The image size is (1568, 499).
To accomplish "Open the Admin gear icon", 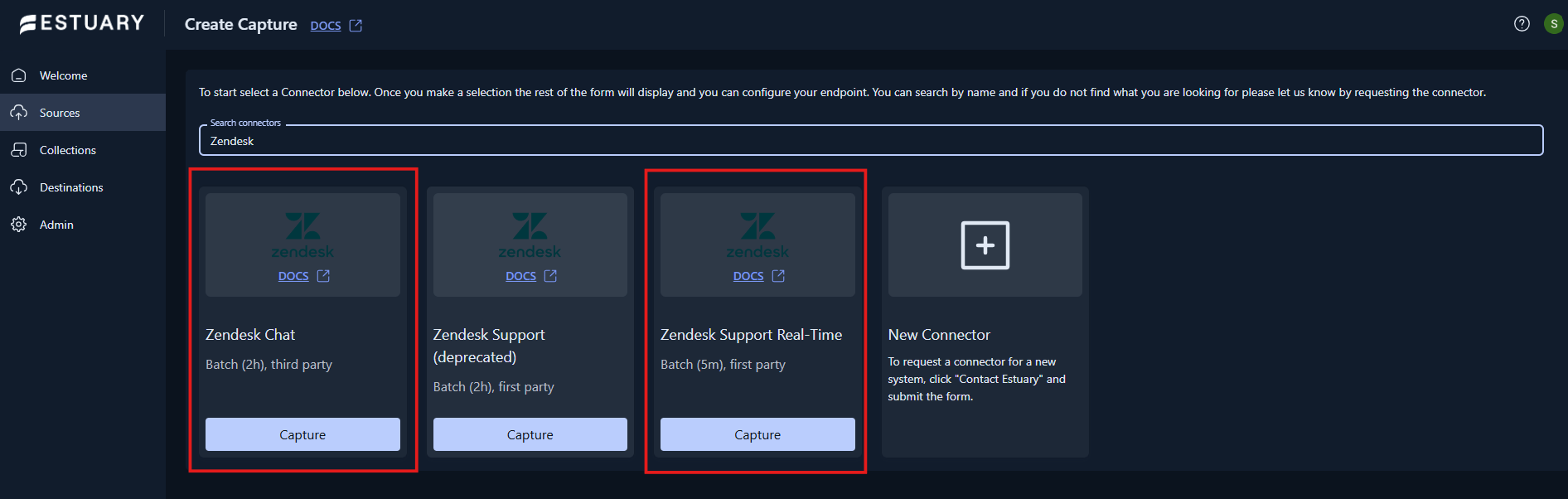I will point(19,224).
